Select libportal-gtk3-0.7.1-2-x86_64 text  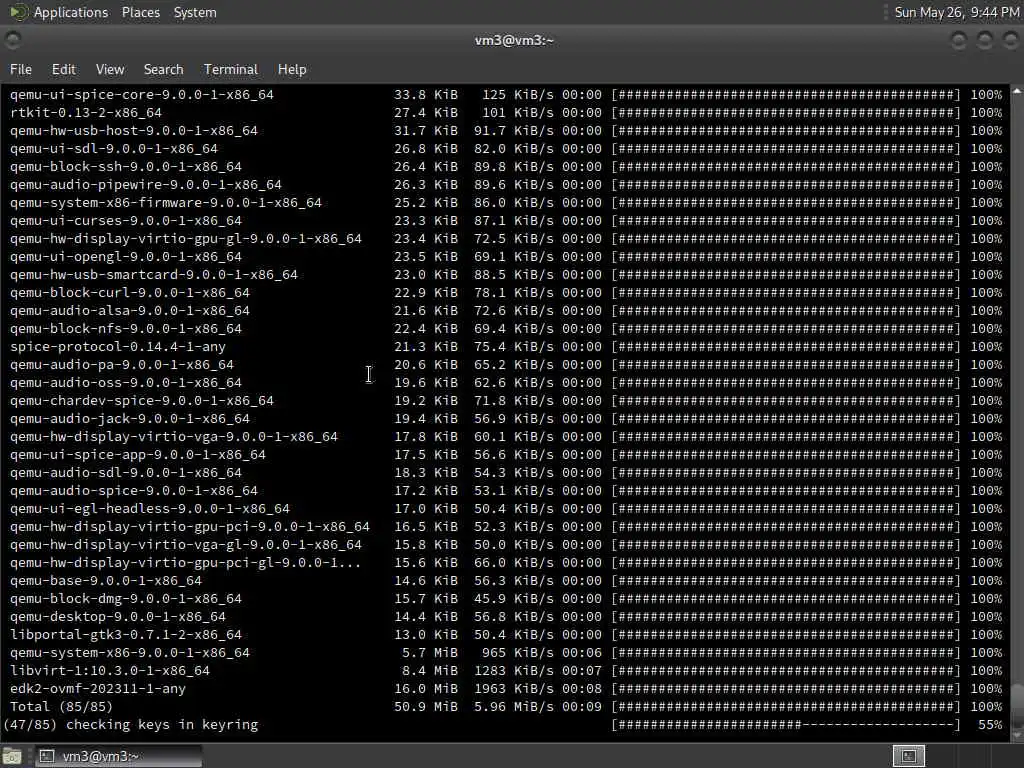tap(126, 635)
